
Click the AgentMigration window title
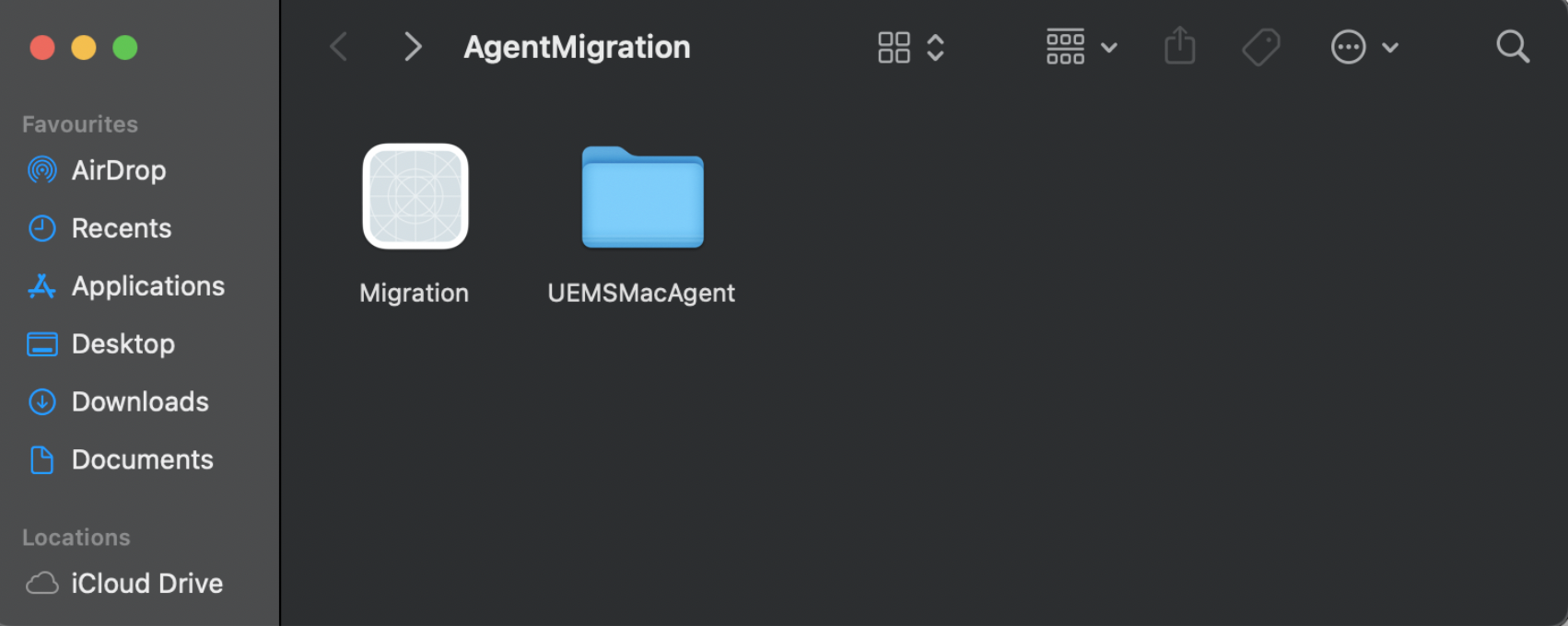577,46
